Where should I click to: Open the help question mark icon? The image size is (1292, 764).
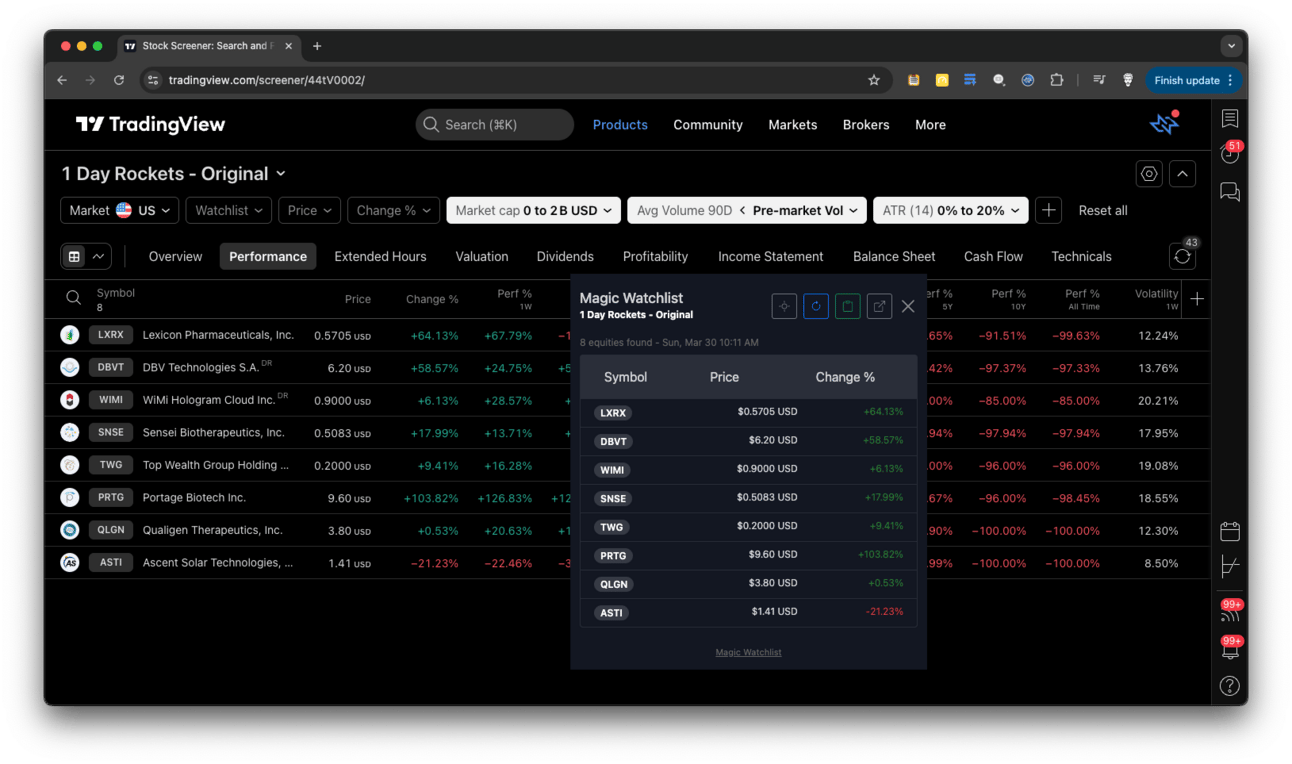(1230, 686)
